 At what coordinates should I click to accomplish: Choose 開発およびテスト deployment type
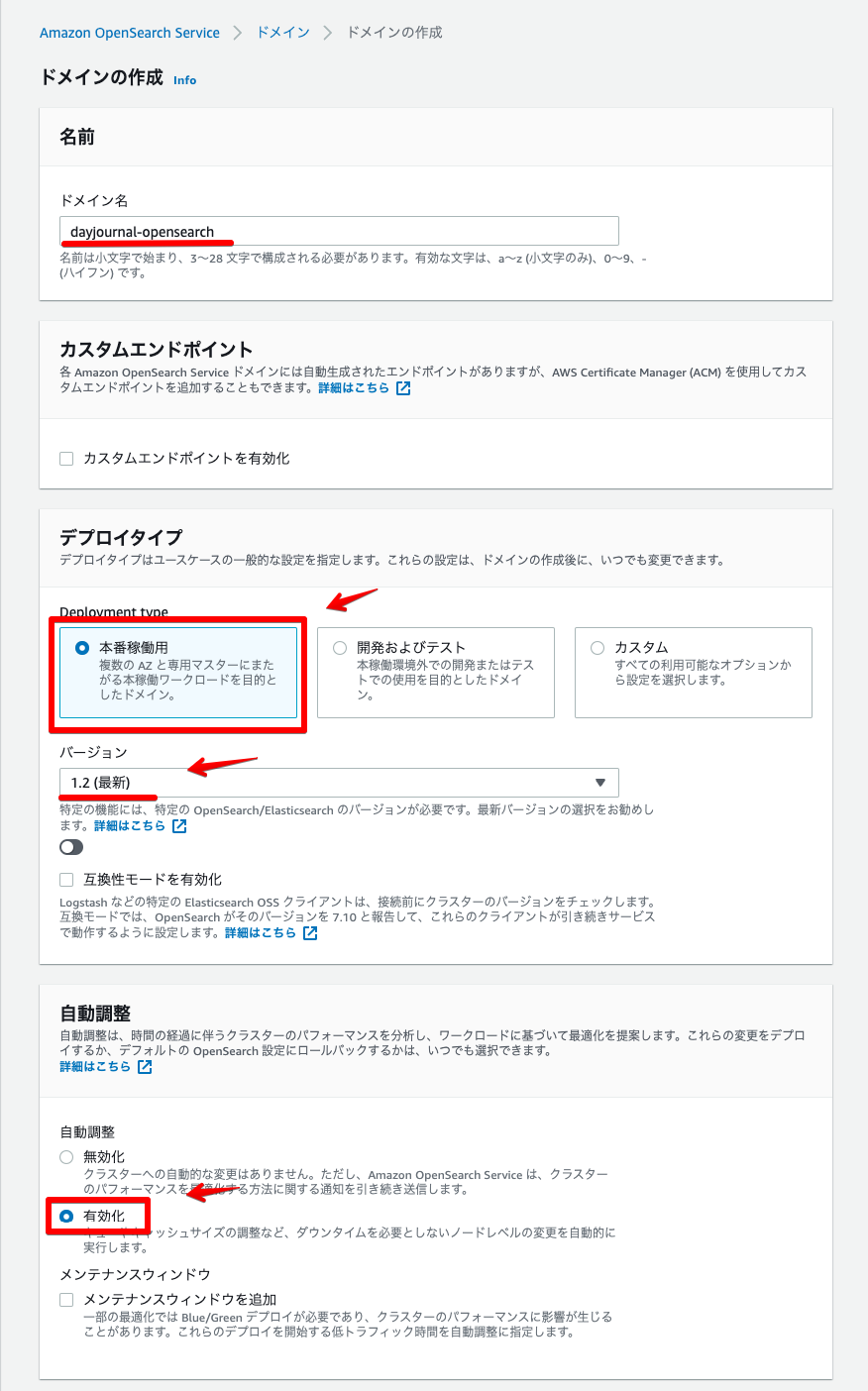tap(340, 649)
